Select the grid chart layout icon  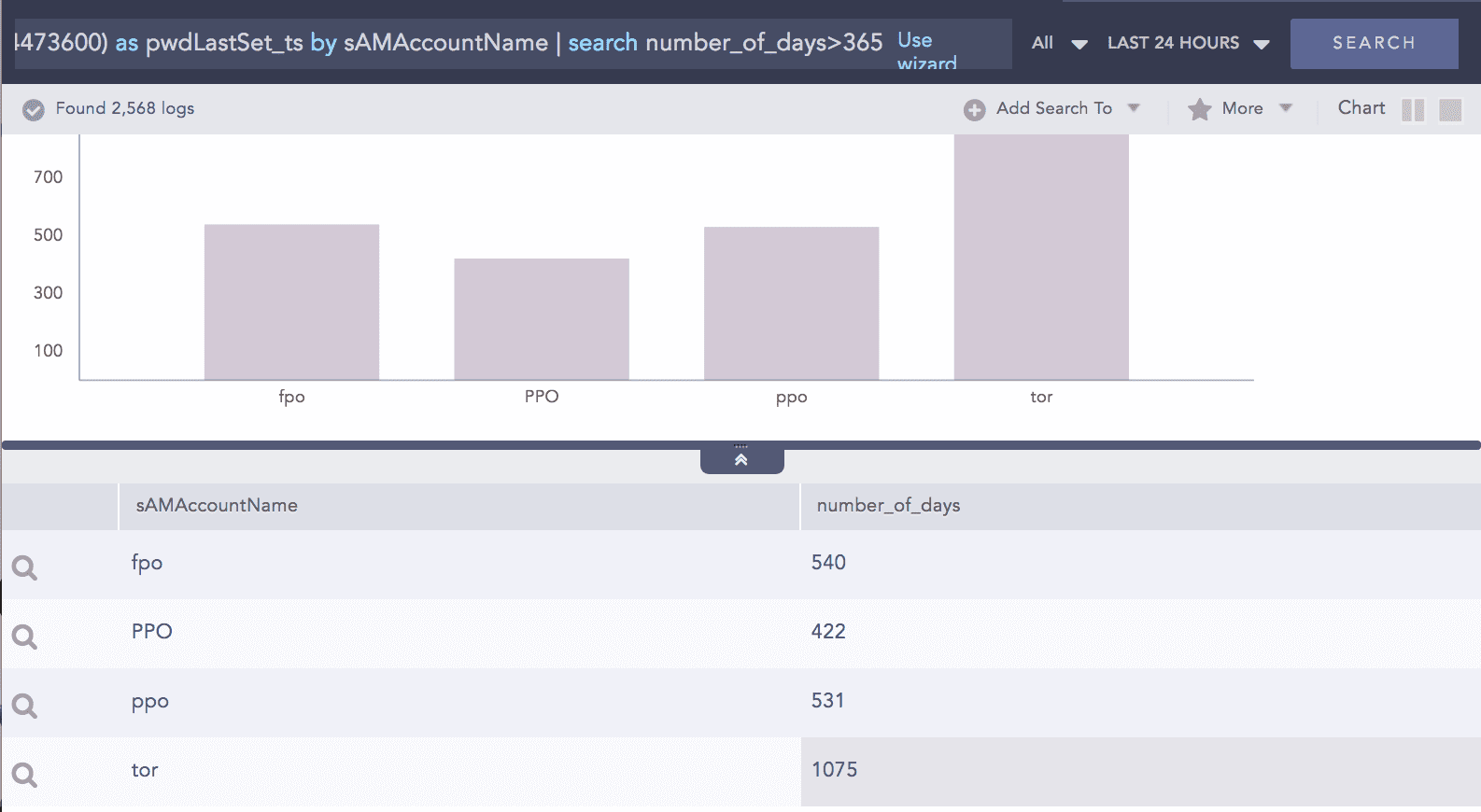(x=1450, y=110)
